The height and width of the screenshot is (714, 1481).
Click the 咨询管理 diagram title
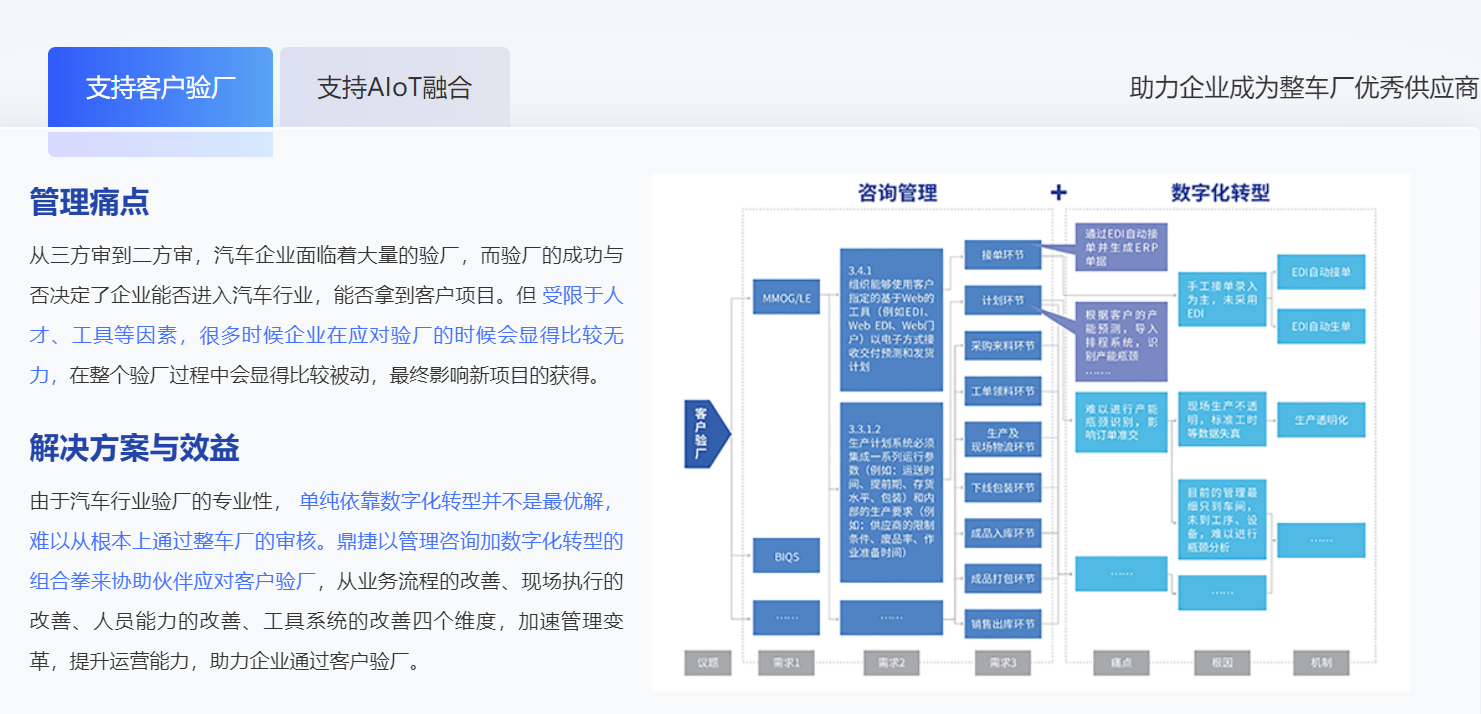[x=897, y=192]
